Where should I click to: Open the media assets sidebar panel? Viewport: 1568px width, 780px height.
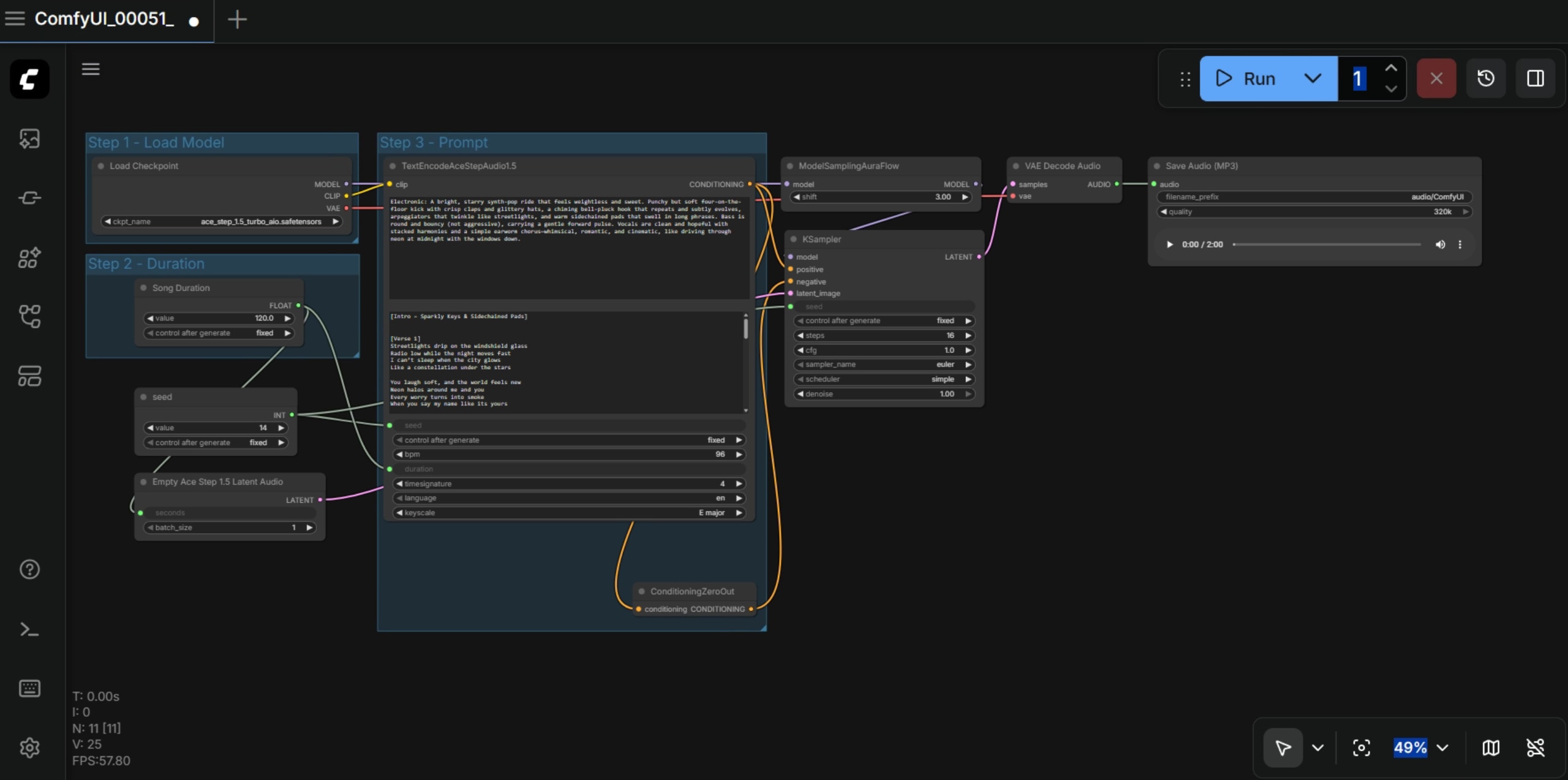tap(29, 138)
